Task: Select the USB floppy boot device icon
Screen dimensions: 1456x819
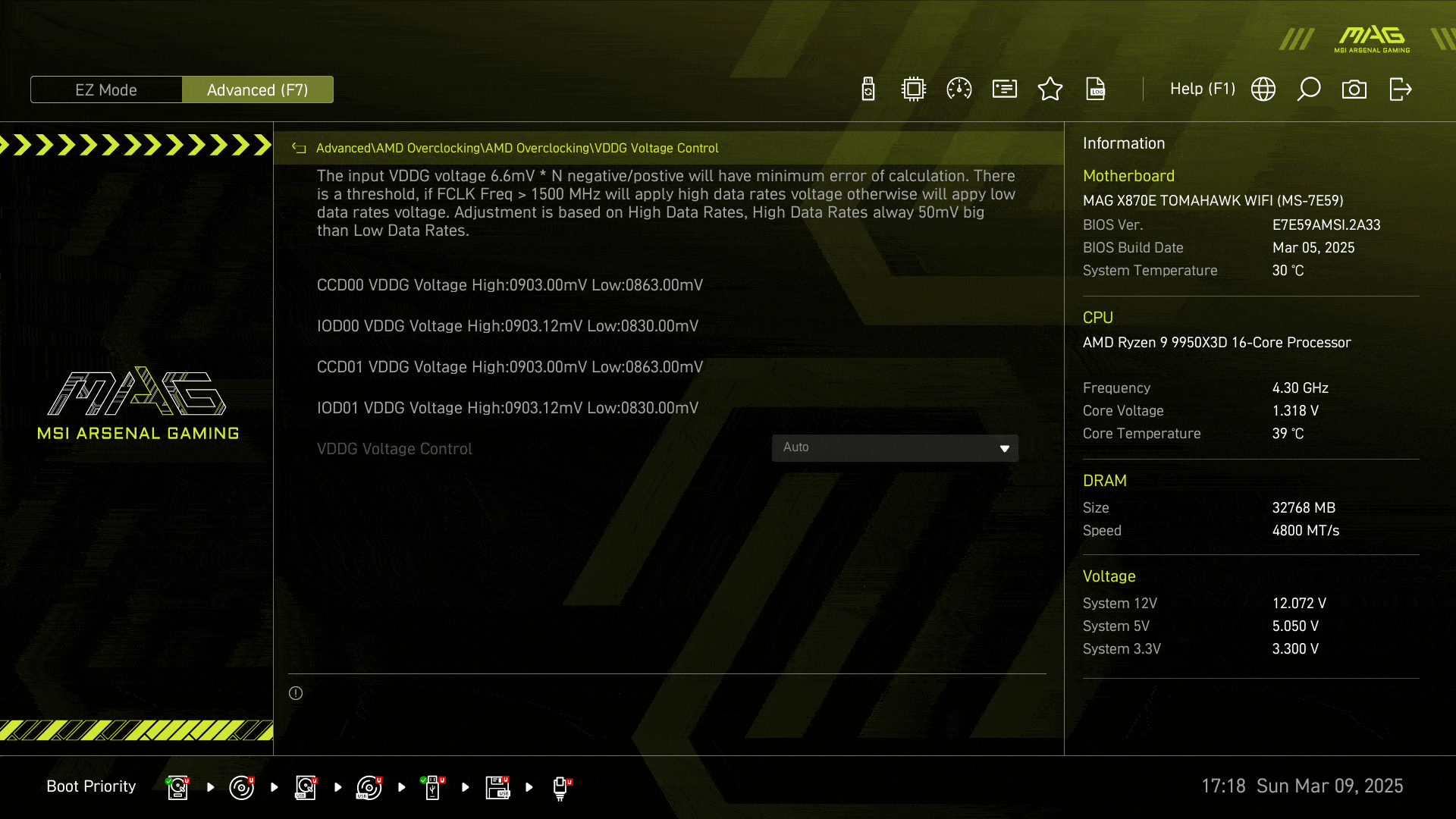Action: [497, 787]
